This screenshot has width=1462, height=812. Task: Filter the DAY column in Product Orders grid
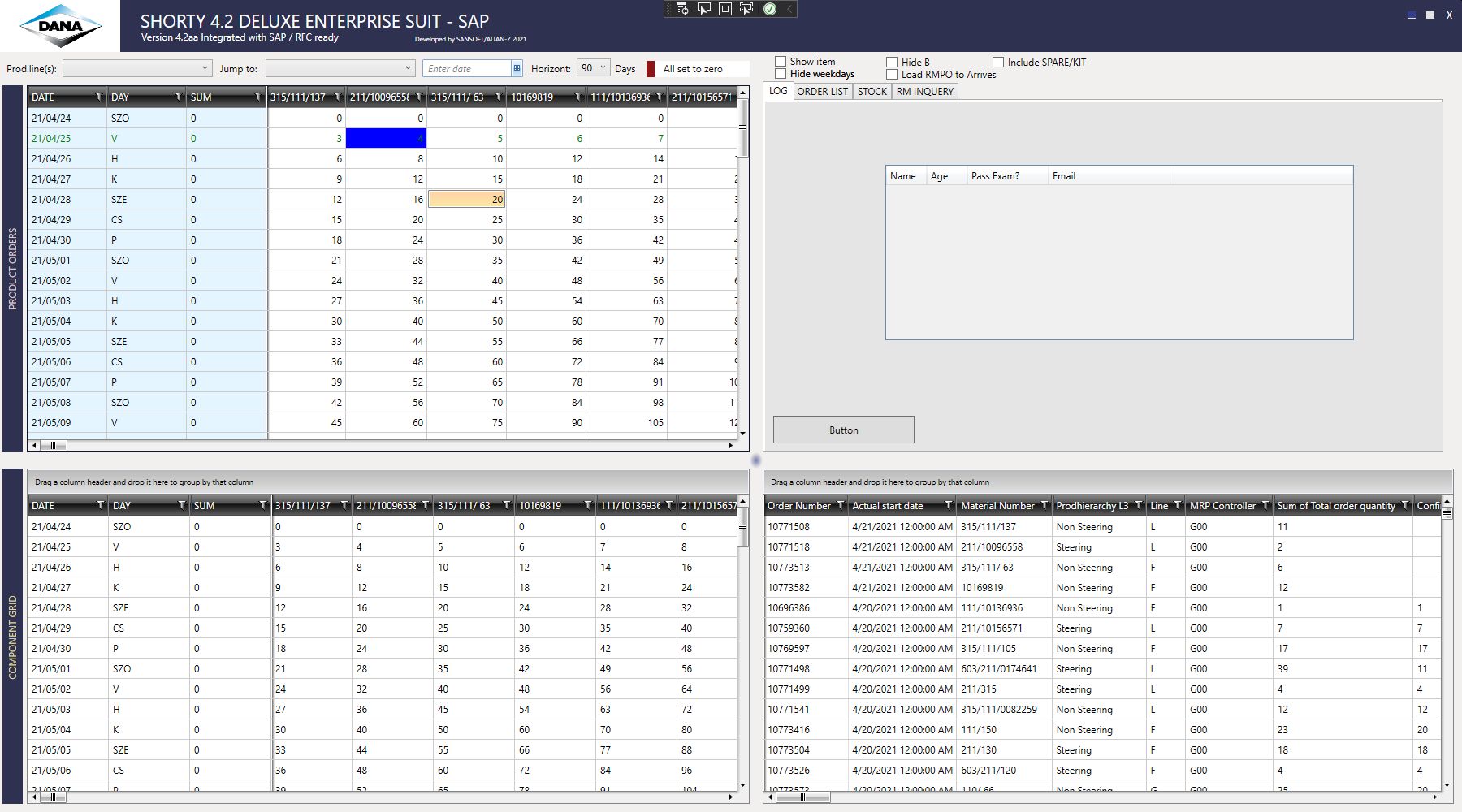click(x=179, y=97)
